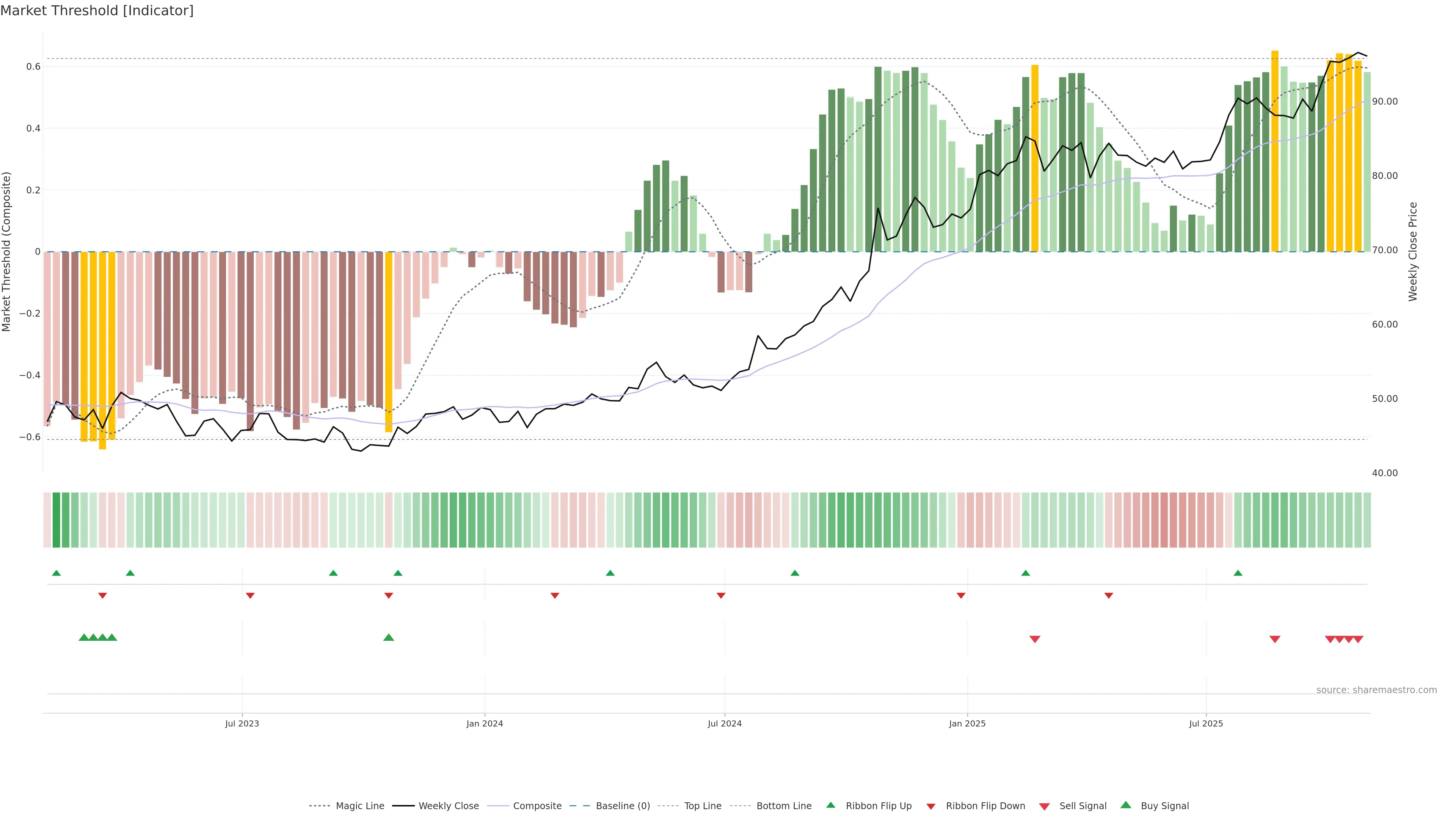Click the Ribbon Flip Up legend marker
The width and height of the screenshot is (1456, 819).
830,805
